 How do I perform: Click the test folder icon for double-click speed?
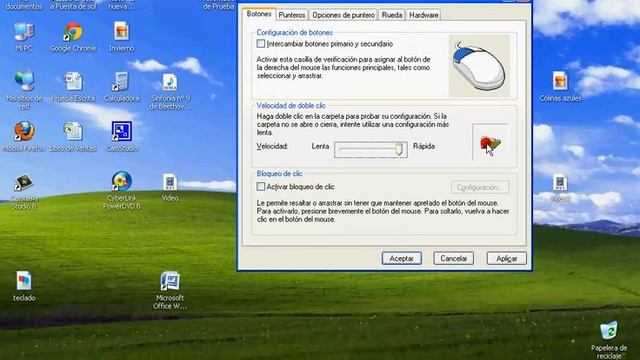tap(490, 142)
